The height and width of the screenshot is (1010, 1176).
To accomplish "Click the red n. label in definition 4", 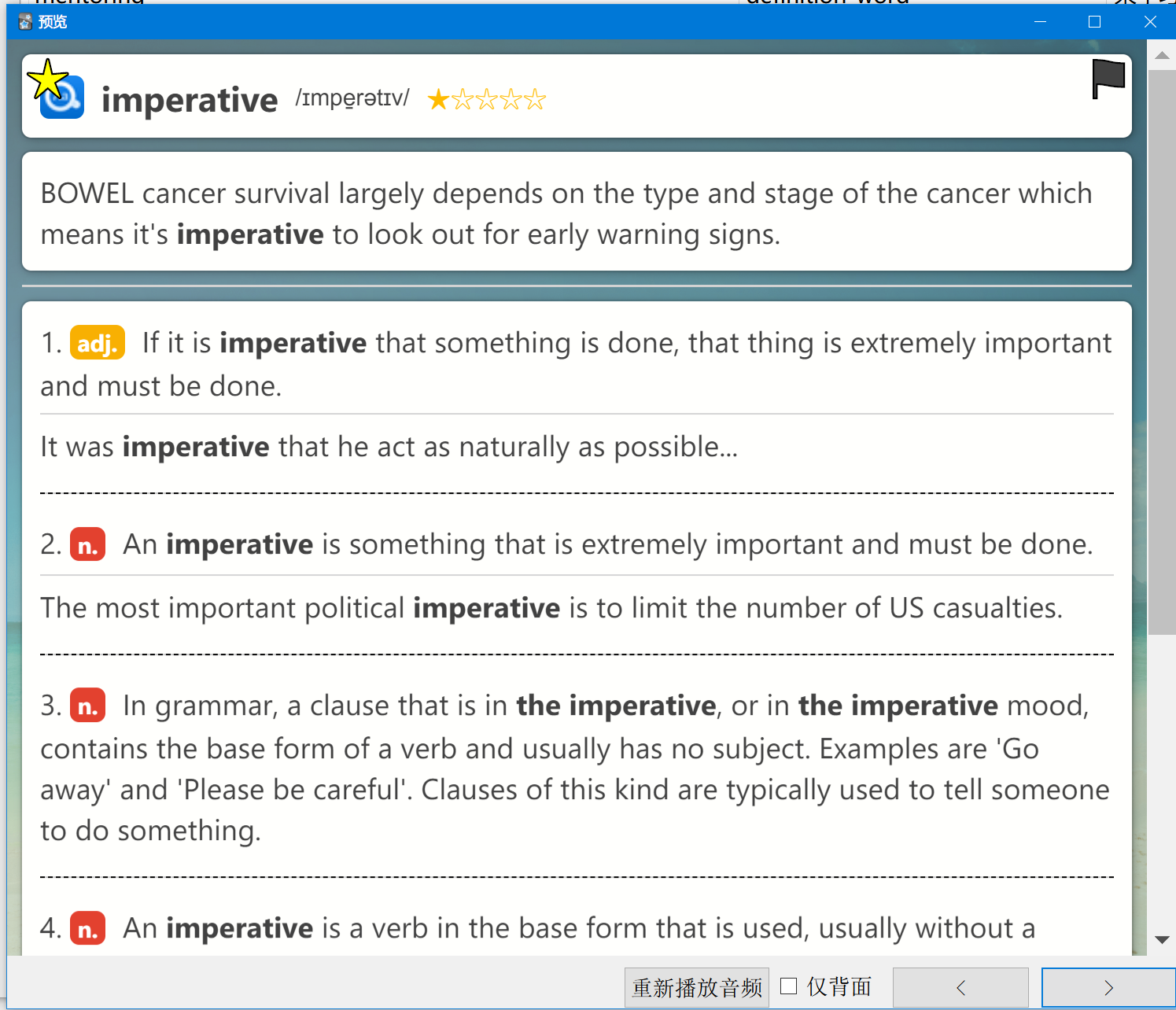I will point(88,928).
